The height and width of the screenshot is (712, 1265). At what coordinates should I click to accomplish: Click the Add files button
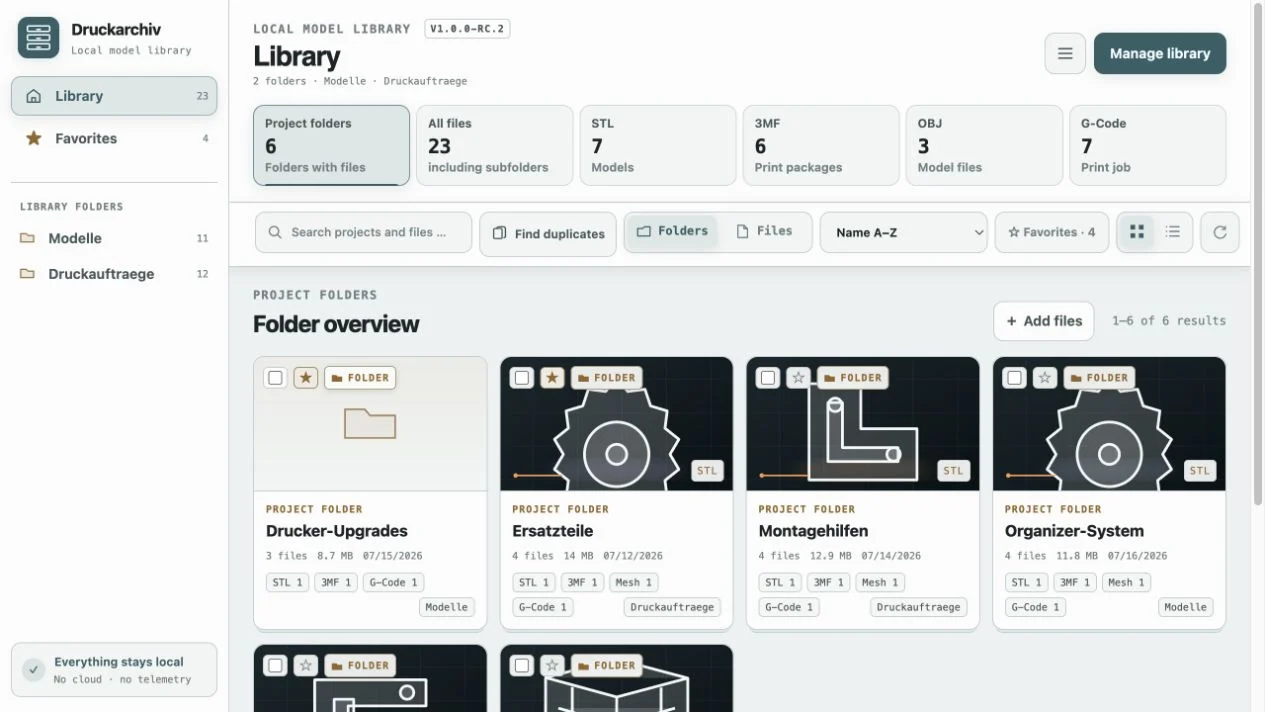coord(1044,321)
